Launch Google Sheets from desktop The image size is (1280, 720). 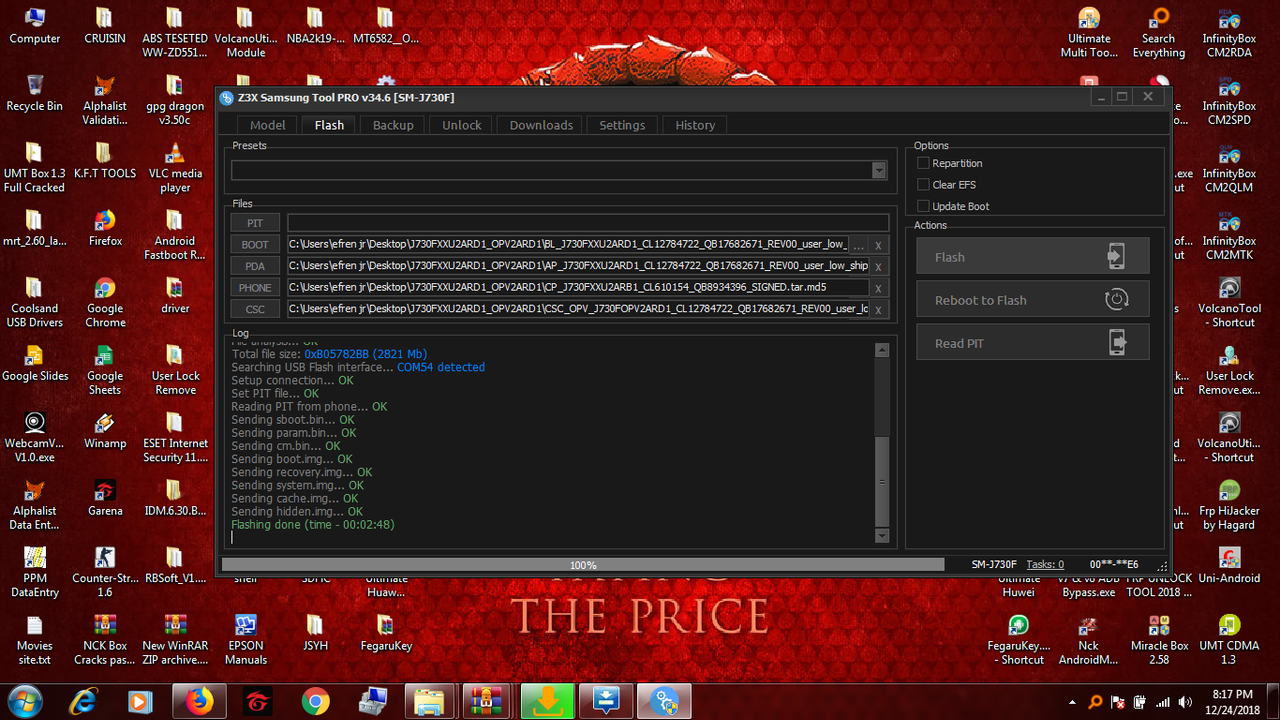coord(105,369)
